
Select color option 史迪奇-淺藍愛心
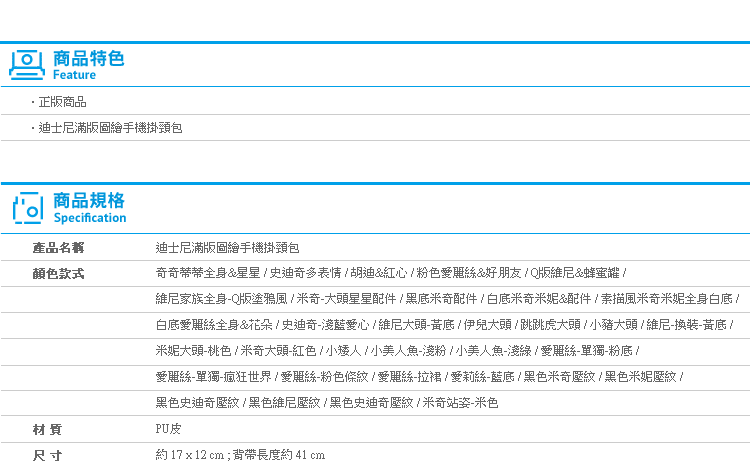325,325
